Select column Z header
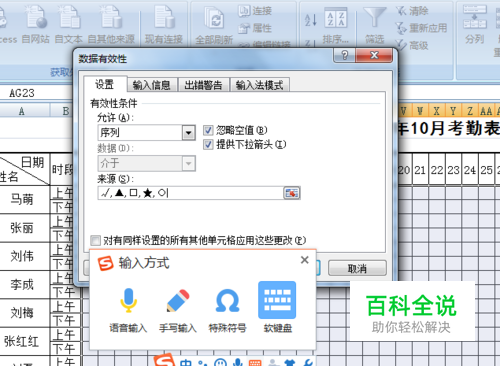This screenshot has height=366, width=500. 470,111
